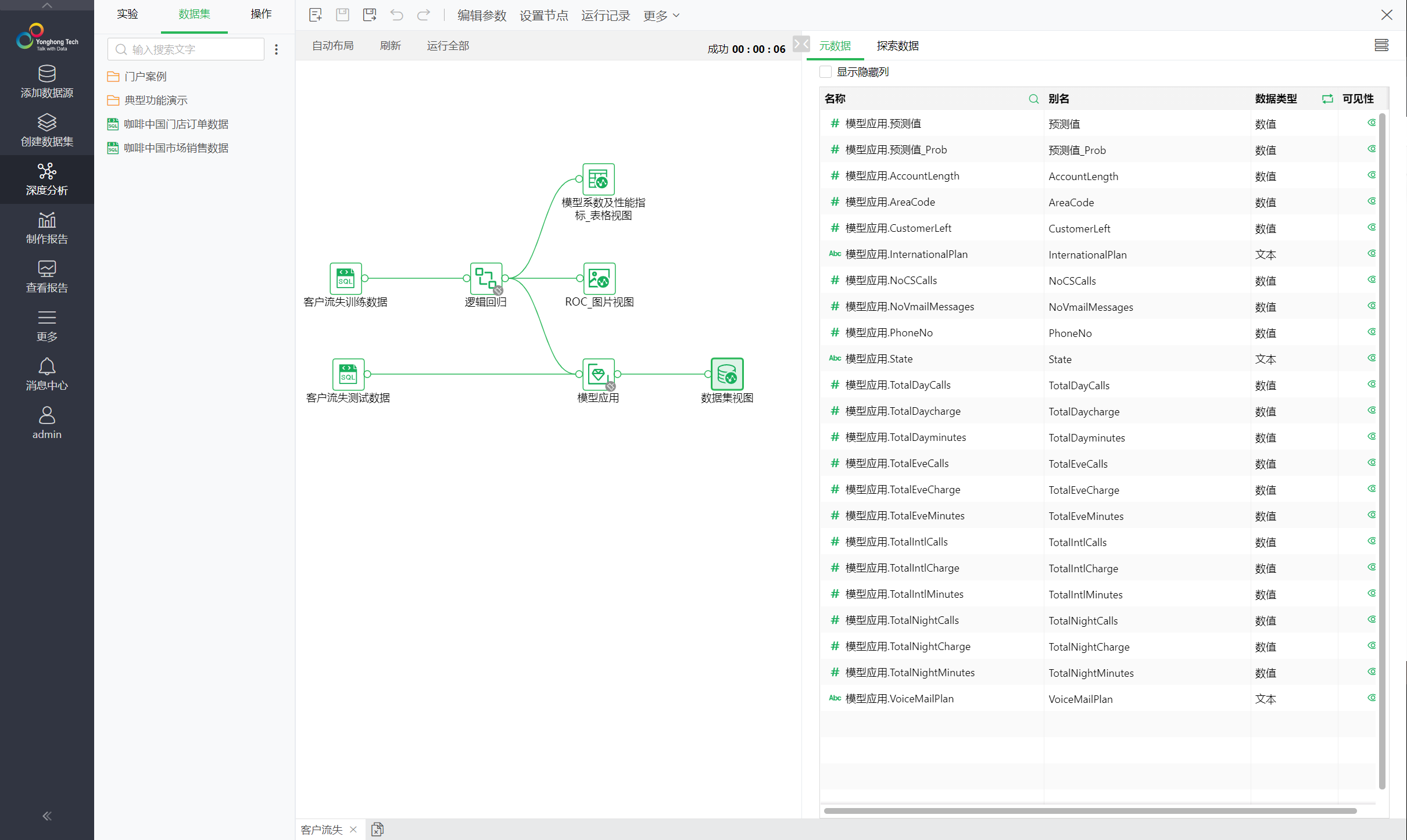Click the 设置节点 button
This screenshot has height=840, width=1407.
[x=543, y=16]
